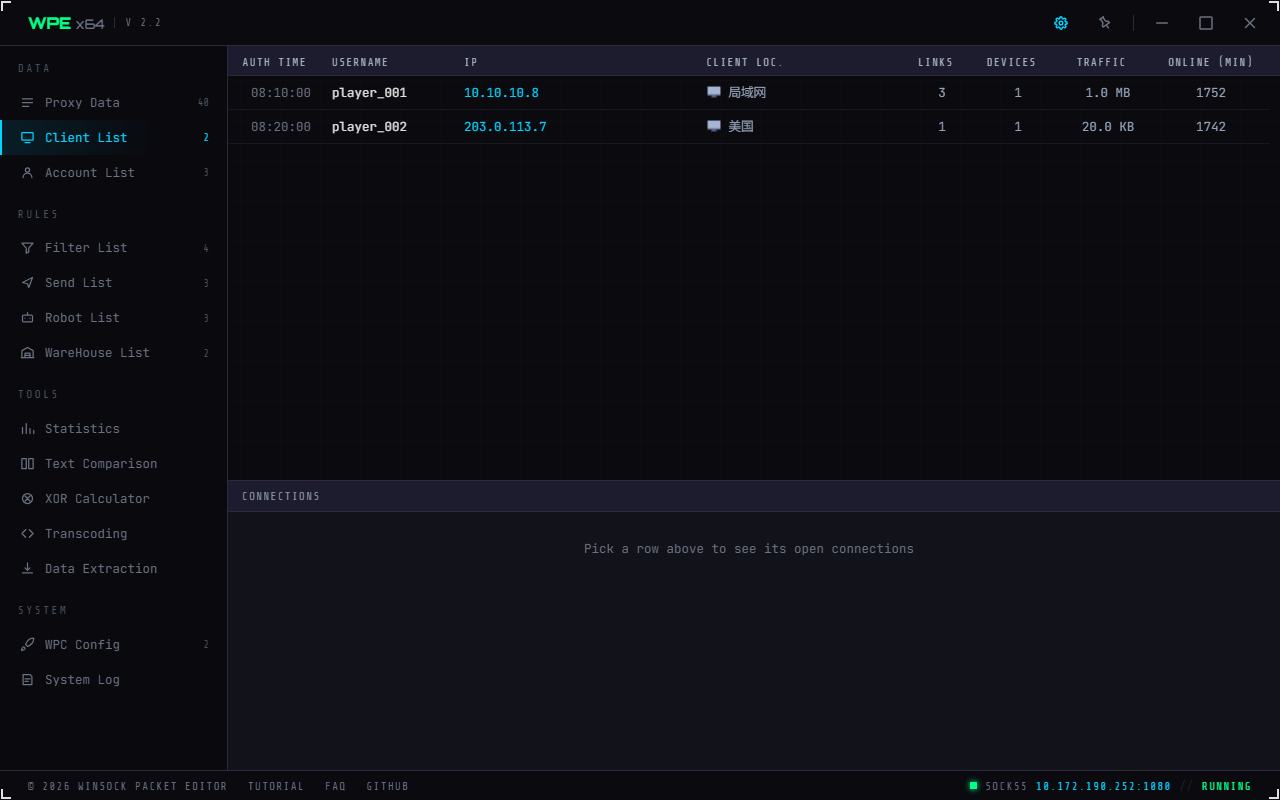
Task: Sort by Auth Time column header
Action: (x=274, y=62)
